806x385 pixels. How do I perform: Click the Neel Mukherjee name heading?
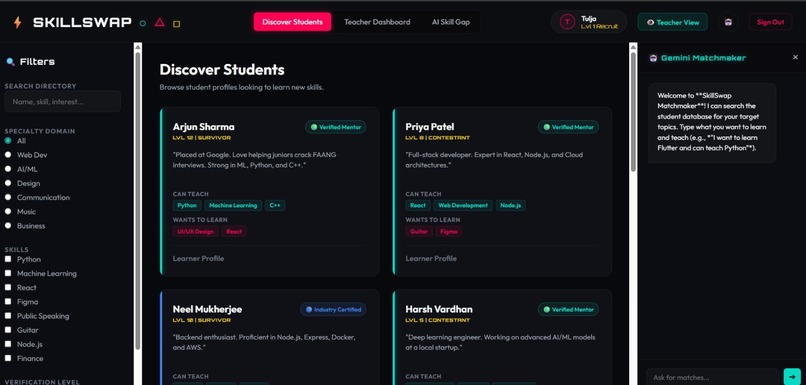[207, 309]
